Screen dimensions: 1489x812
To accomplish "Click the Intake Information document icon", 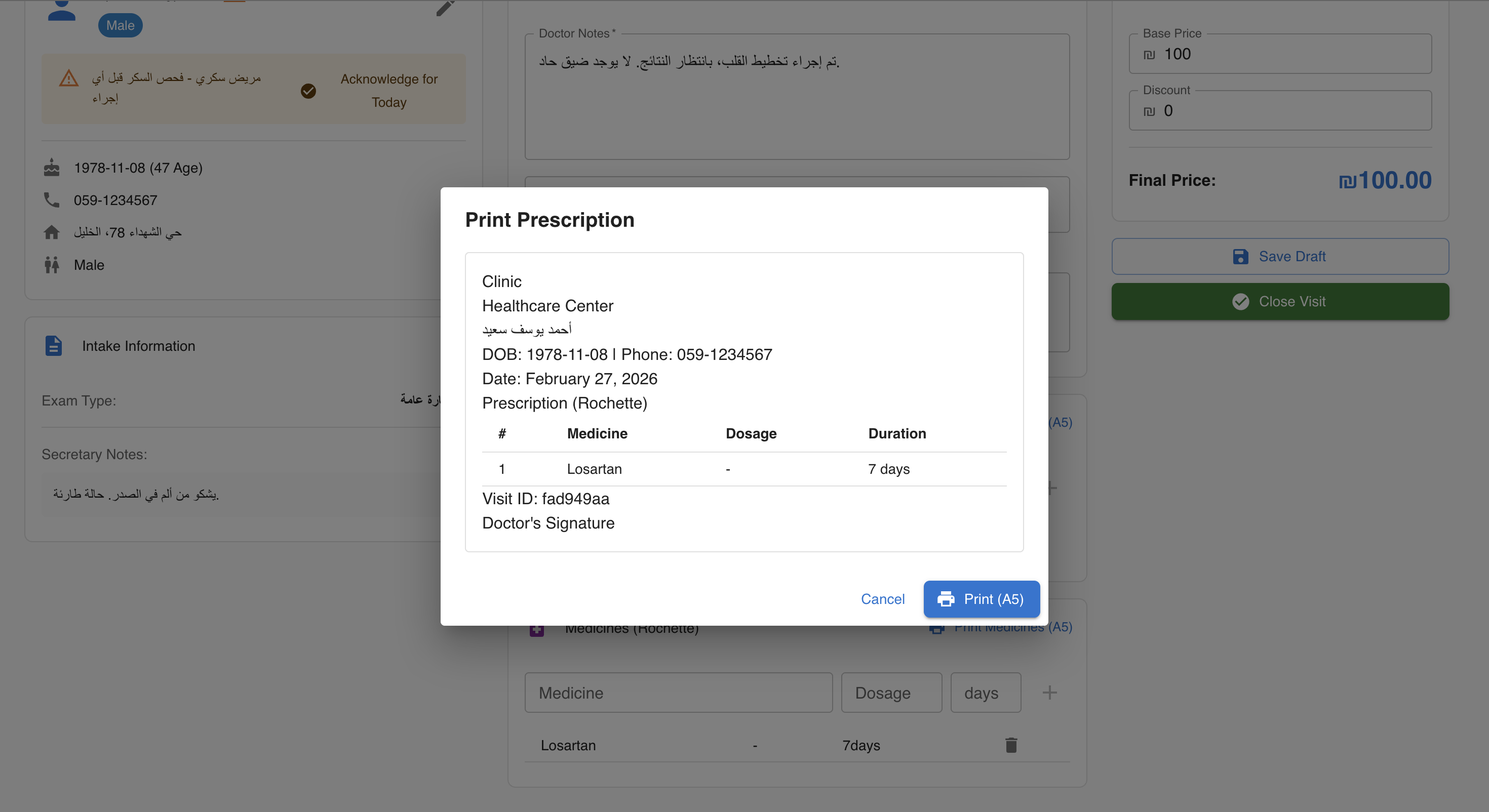I will pos(53,346).
